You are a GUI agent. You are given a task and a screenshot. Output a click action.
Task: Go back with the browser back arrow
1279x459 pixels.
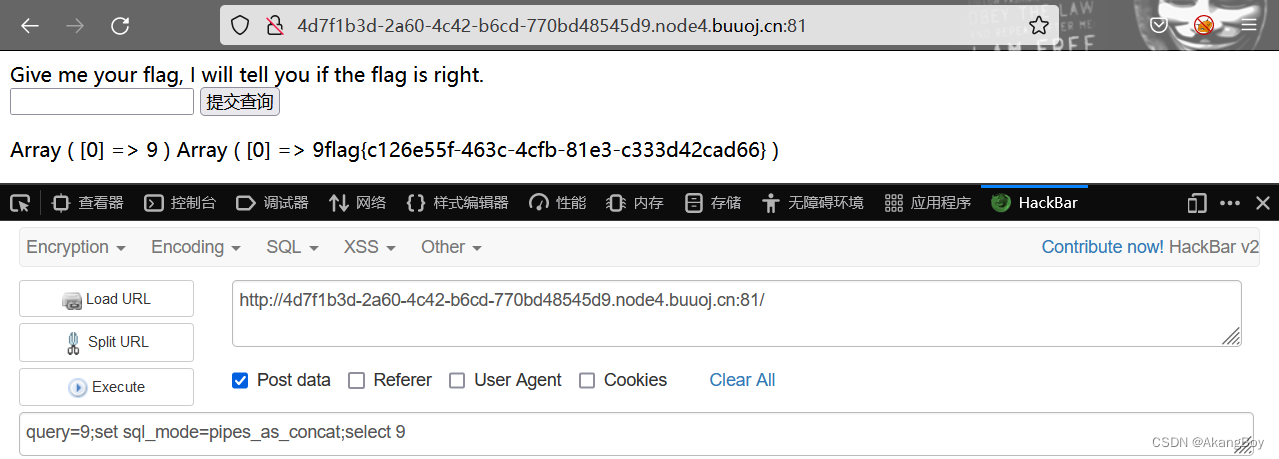30,26
